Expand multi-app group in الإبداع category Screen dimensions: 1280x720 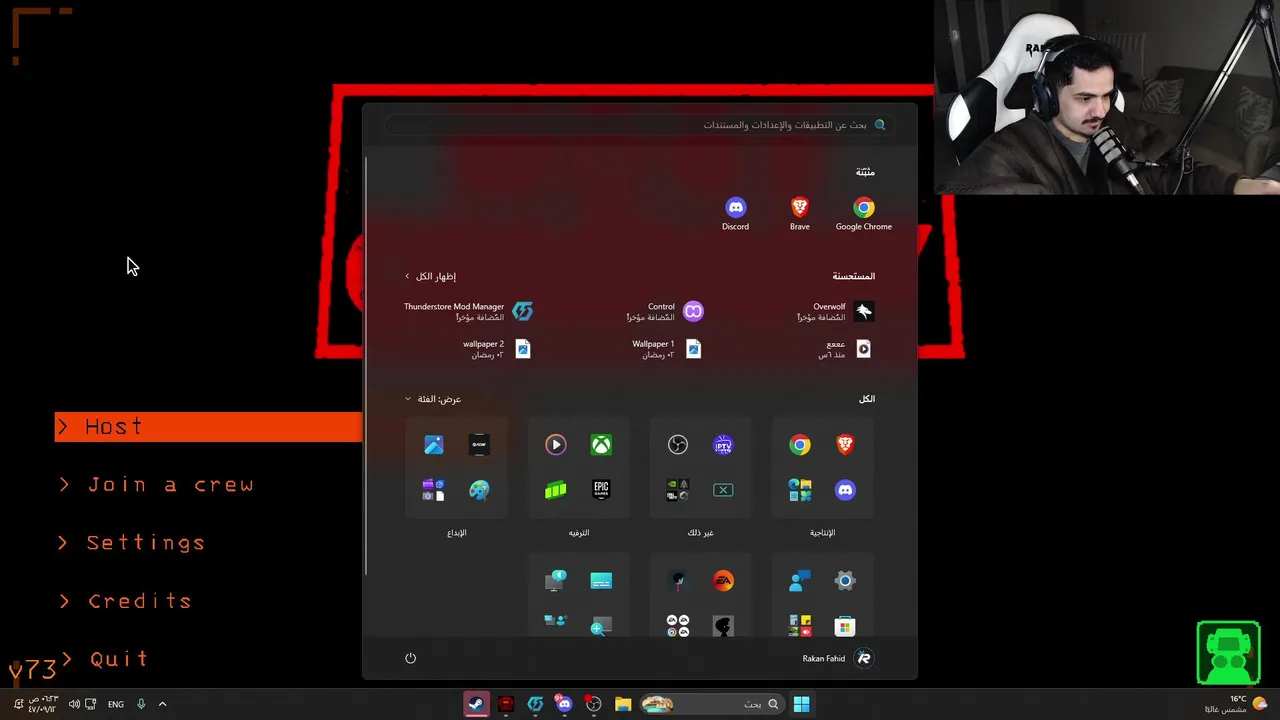[x=434, y=490]
